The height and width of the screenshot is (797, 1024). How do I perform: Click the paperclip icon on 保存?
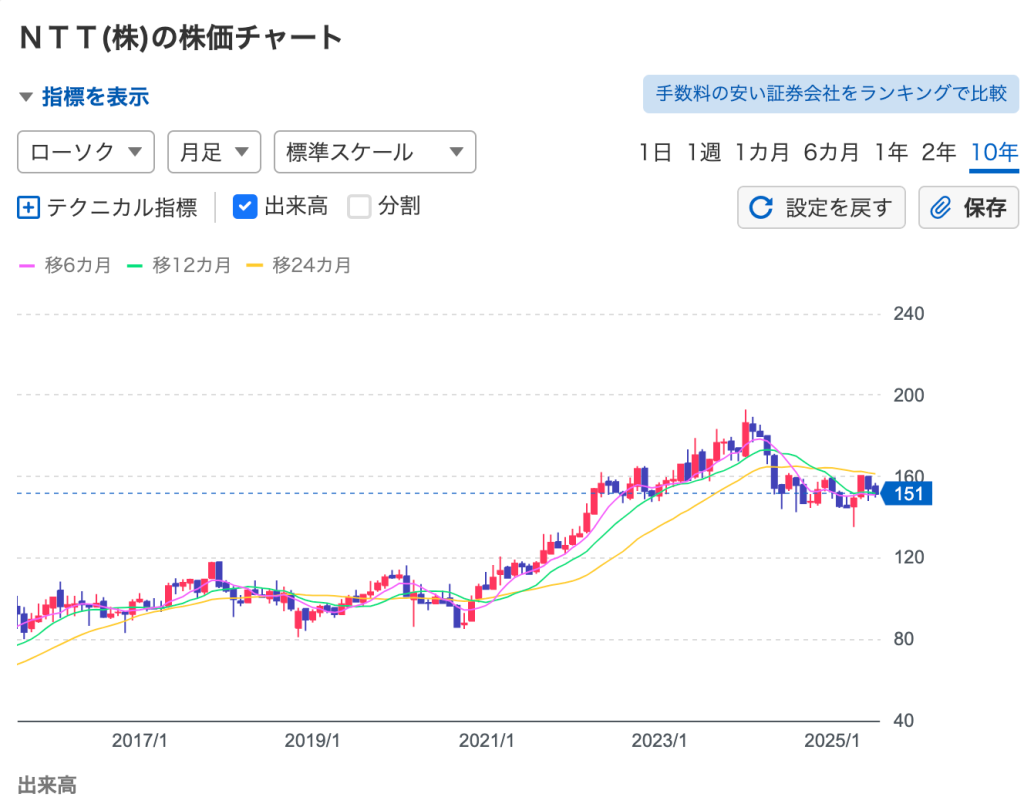click(x=940, y=207)
